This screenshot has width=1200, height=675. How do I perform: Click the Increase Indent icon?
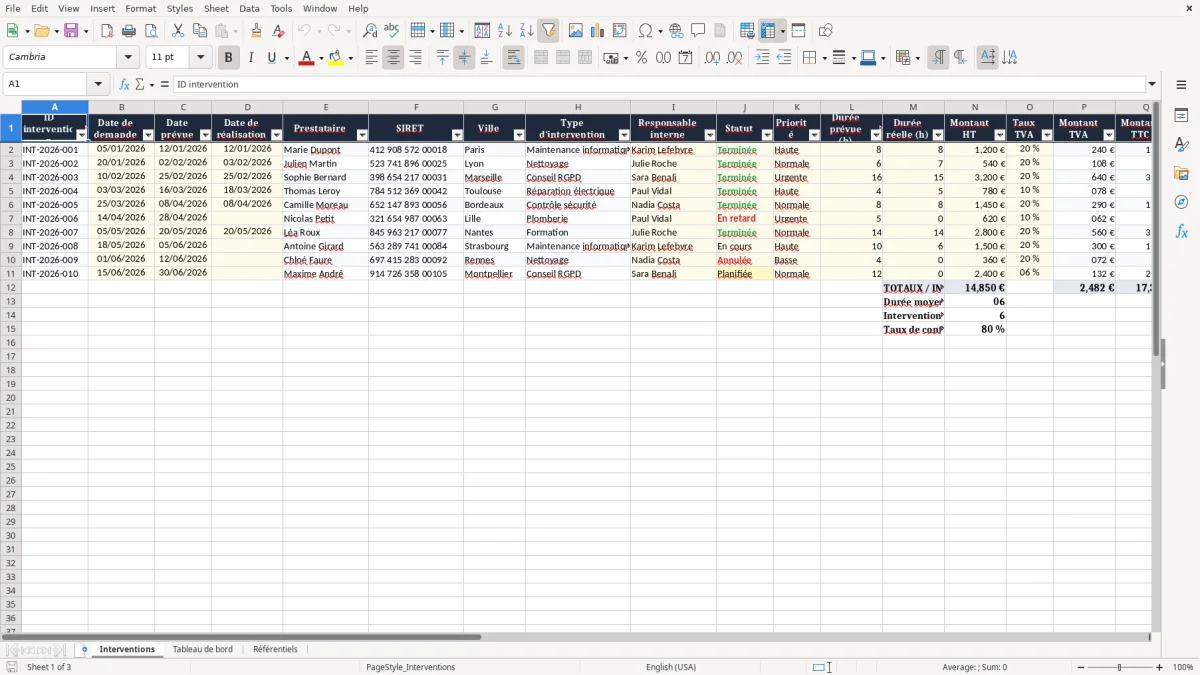[x=762, y=58]
